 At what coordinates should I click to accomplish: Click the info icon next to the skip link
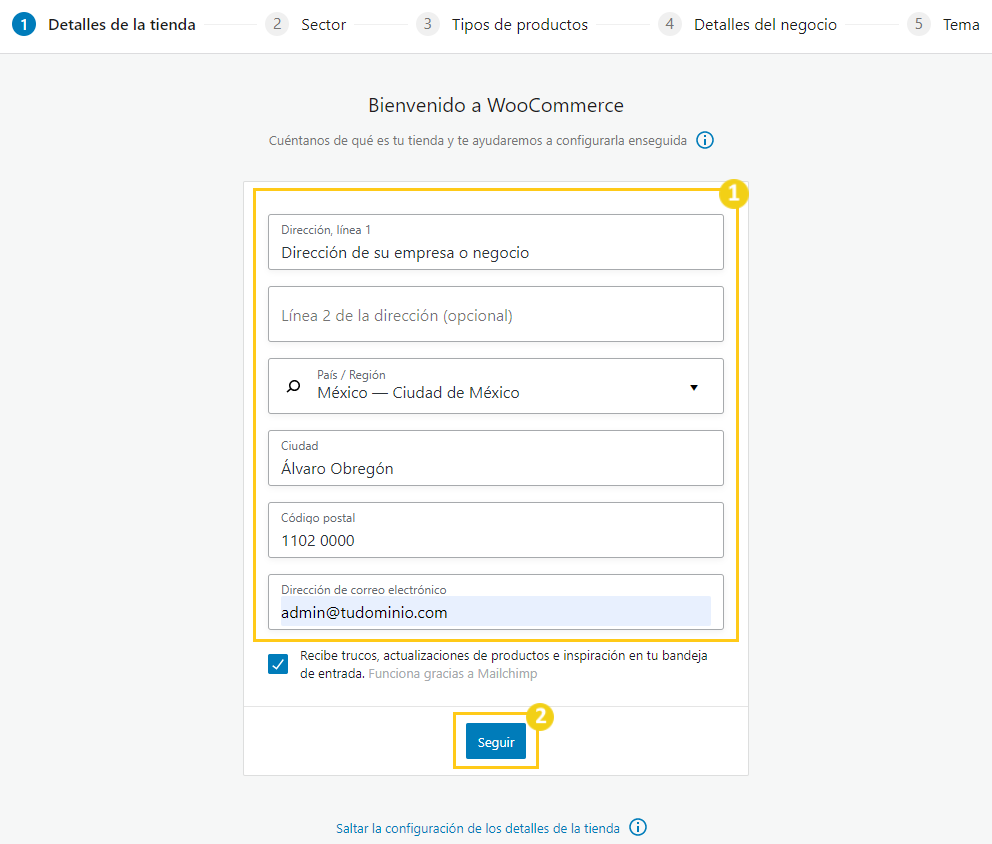tap(638, 827)
